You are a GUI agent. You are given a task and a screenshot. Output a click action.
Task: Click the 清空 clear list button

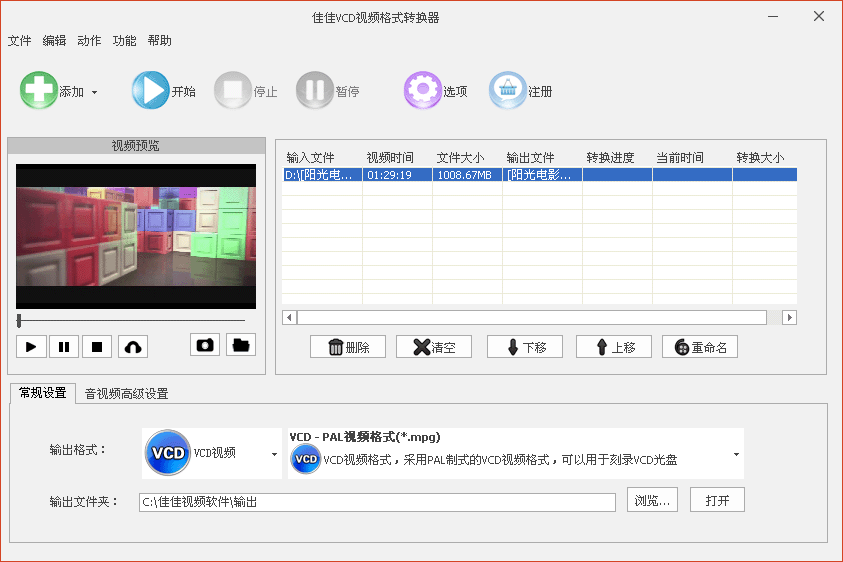[434, 347]
